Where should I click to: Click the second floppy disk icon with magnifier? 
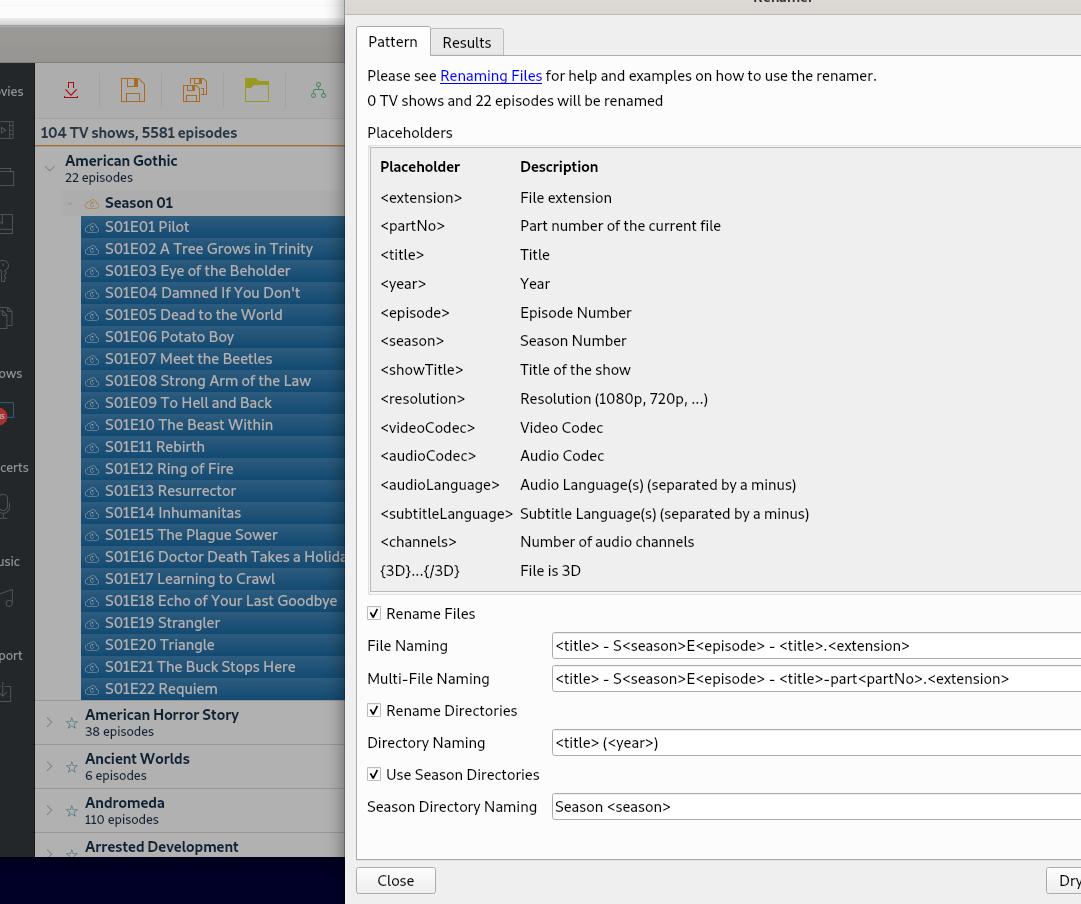[x=194, y=89]
